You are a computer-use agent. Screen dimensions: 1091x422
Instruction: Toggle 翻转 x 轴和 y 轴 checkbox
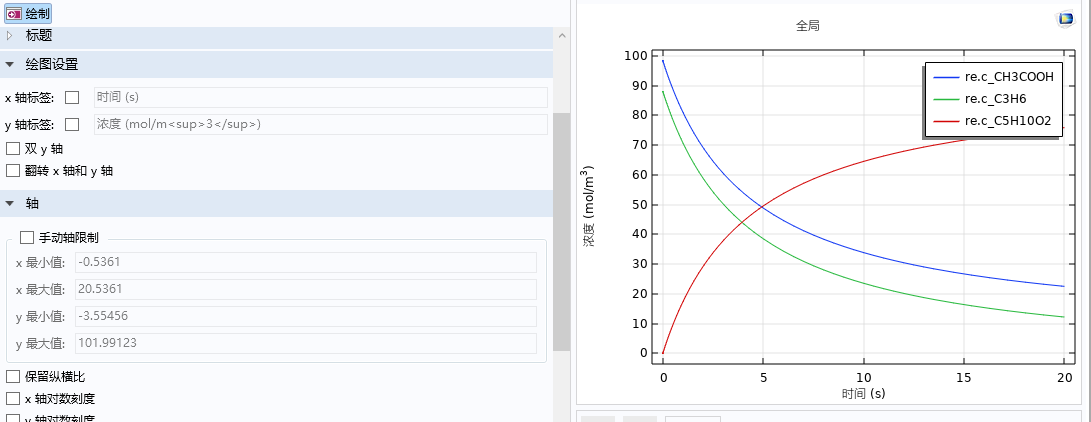tap(13, 171)
